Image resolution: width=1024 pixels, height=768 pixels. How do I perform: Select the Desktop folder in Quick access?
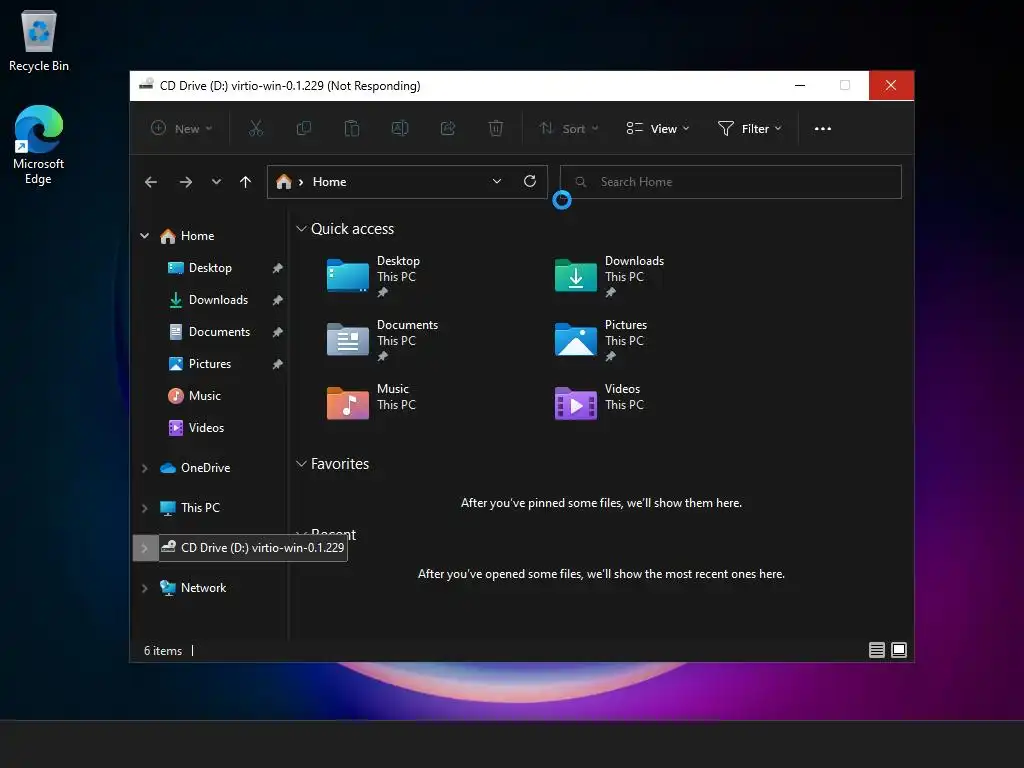point(374,276)
